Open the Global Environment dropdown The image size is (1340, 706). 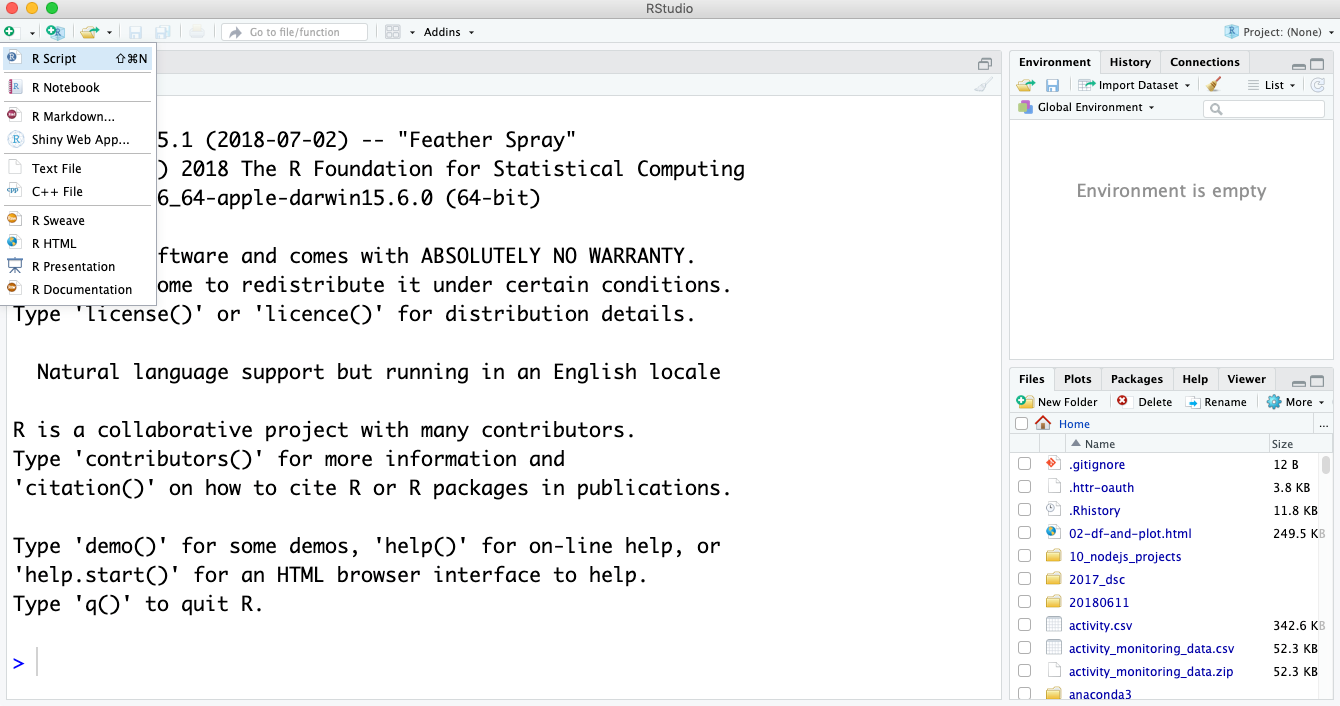1086,107
